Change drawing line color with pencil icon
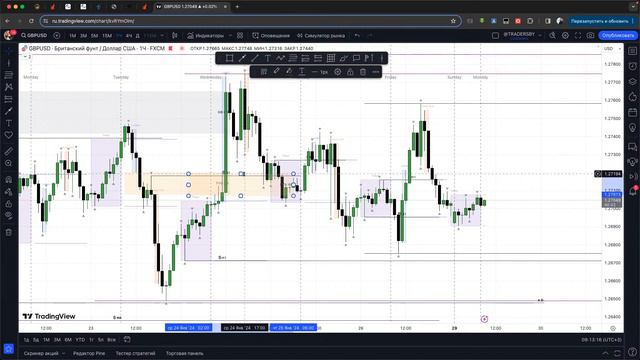 (276, 72)
